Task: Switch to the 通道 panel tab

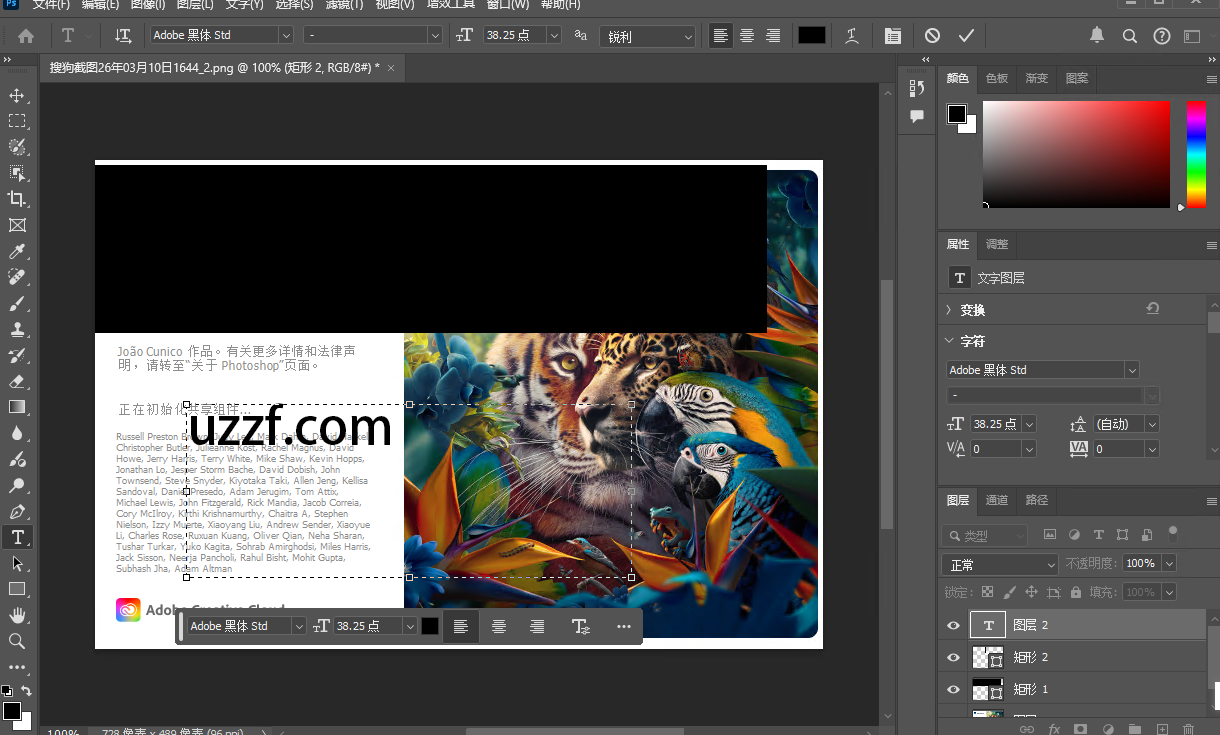Action: (997, 500)
